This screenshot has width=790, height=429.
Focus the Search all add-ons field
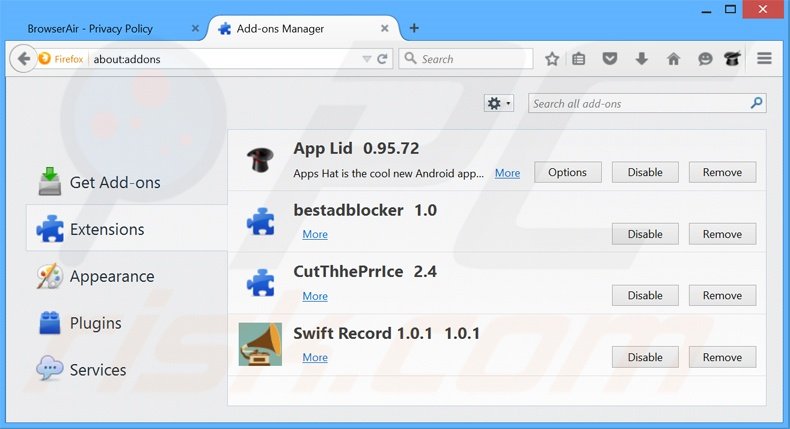point(647,103)
